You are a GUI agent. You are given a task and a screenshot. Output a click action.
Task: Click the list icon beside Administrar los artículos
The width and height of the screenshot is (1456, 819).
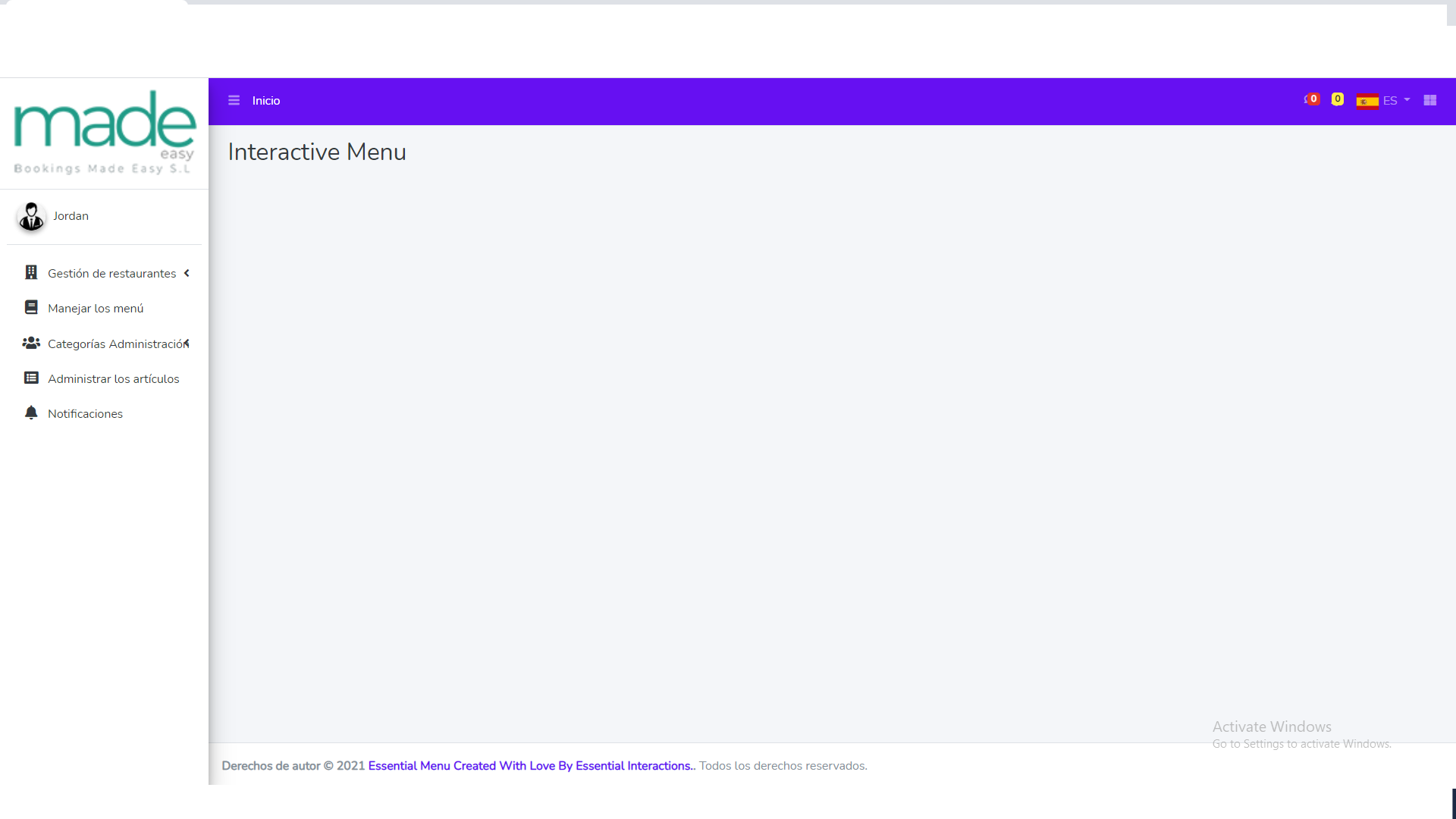click(31, 378)
